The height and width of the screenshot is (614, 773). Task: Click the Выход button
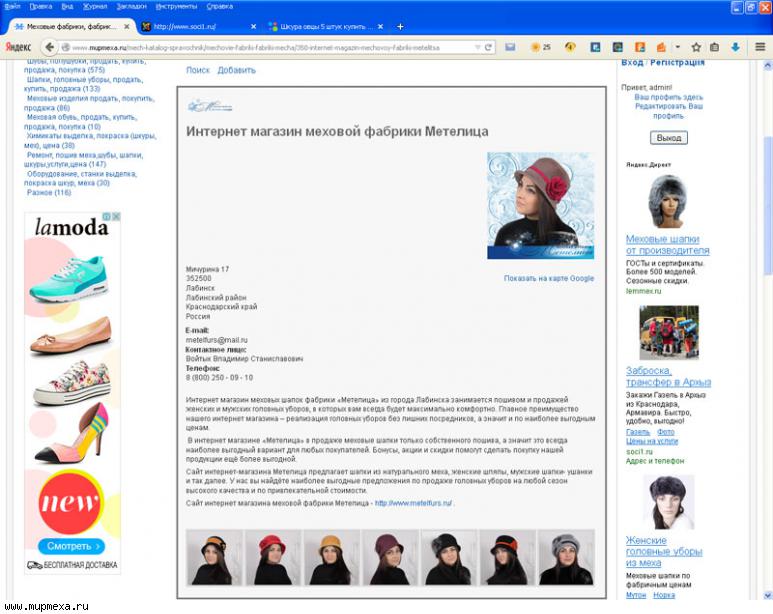668,138
